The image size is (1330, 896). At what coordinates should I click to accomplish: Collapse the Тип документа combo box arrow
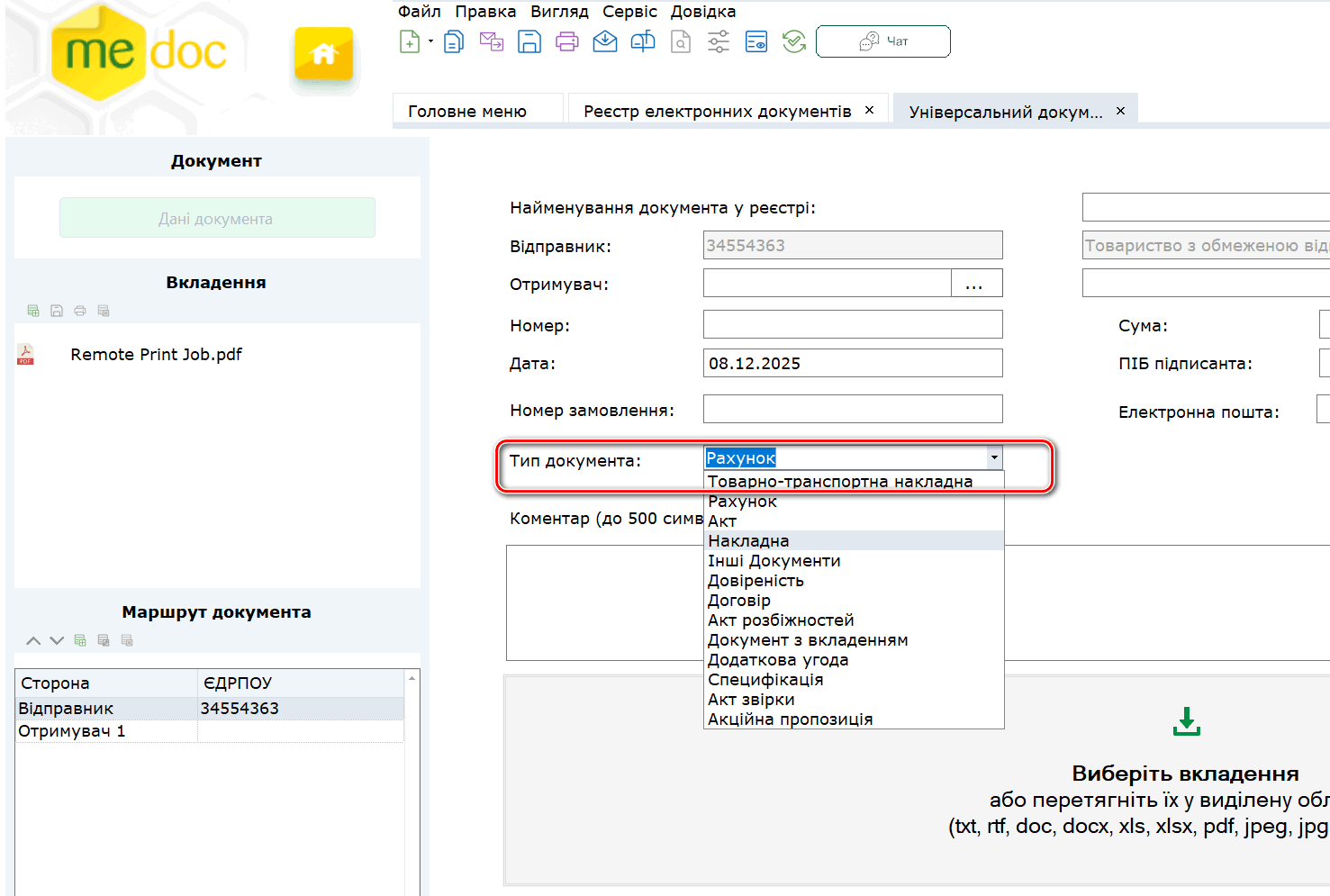pyautogui.click(x=994, y=457)
